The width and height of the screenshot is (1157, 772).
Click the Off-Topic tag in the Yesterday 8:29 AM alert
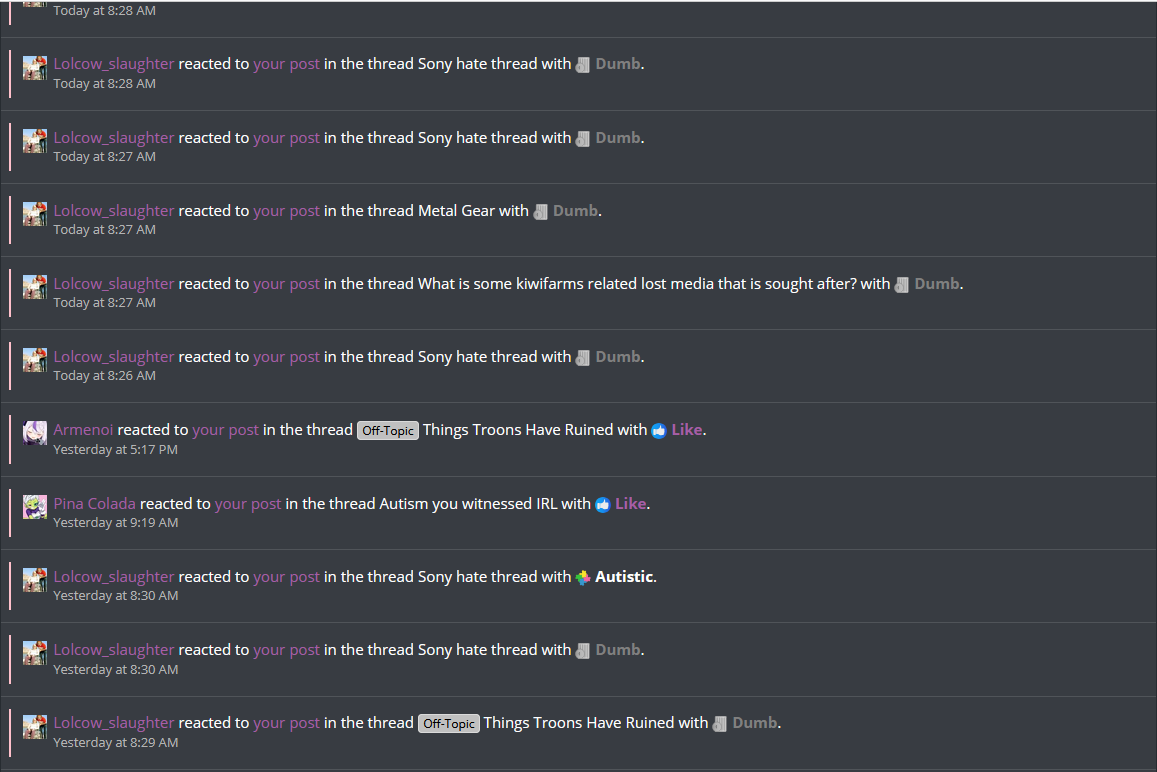pyautogui.click(x=449, y=723)
